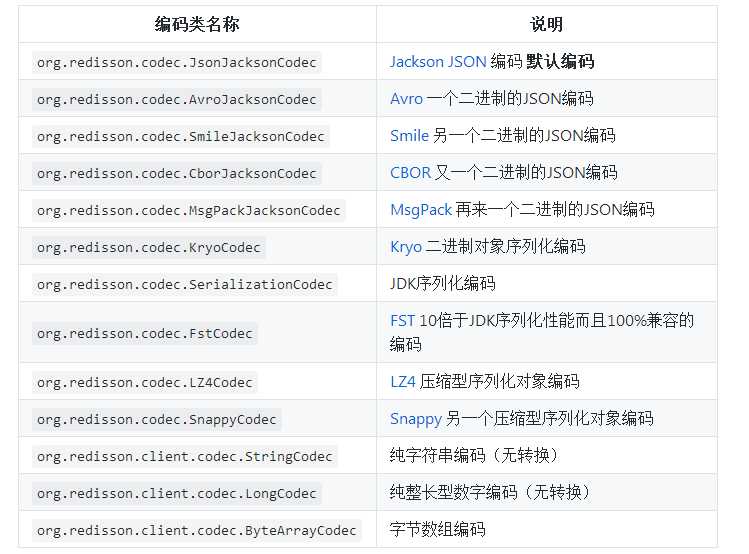This screenshot has height=554, width=749.
Task: Select org.redisson.codec.SerializationCodec code text
Action: tap(185, 285)
